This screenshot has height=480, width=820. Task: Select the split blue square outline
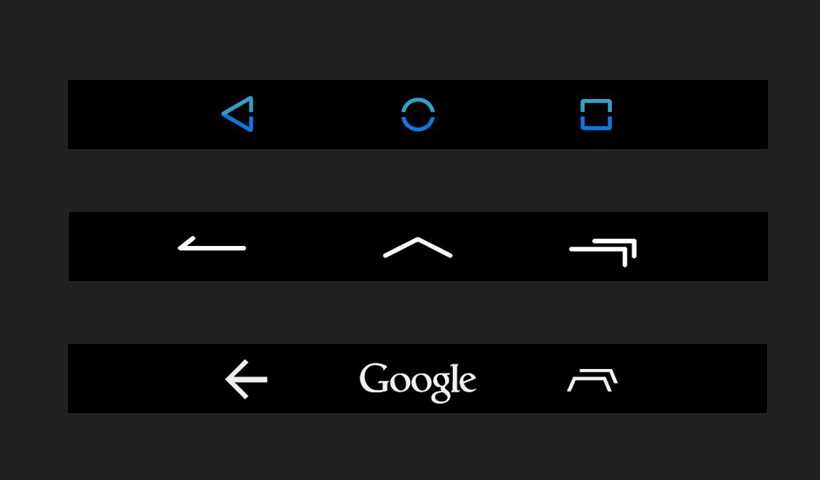(596, 115)
